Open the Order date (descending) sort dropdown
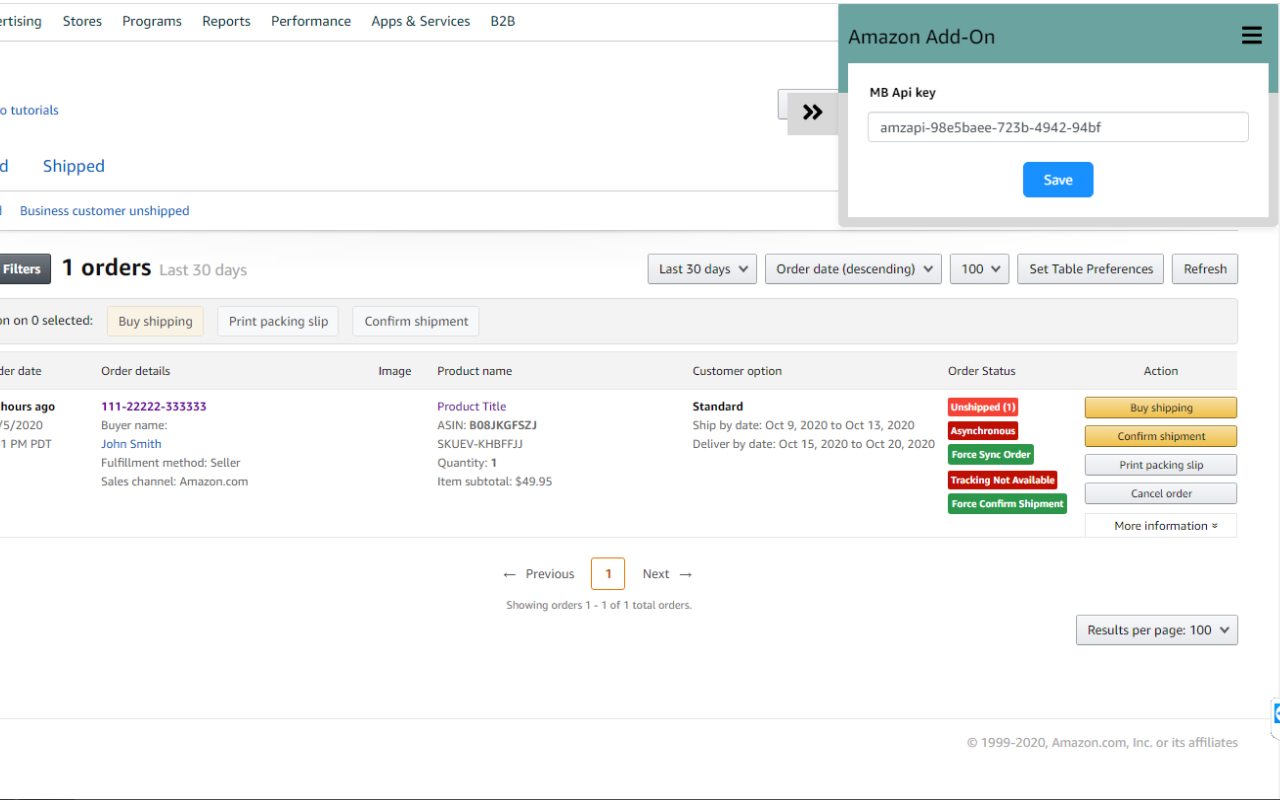Image resolution: width=1280 pixels, height=800 pixels. point(852,268)
